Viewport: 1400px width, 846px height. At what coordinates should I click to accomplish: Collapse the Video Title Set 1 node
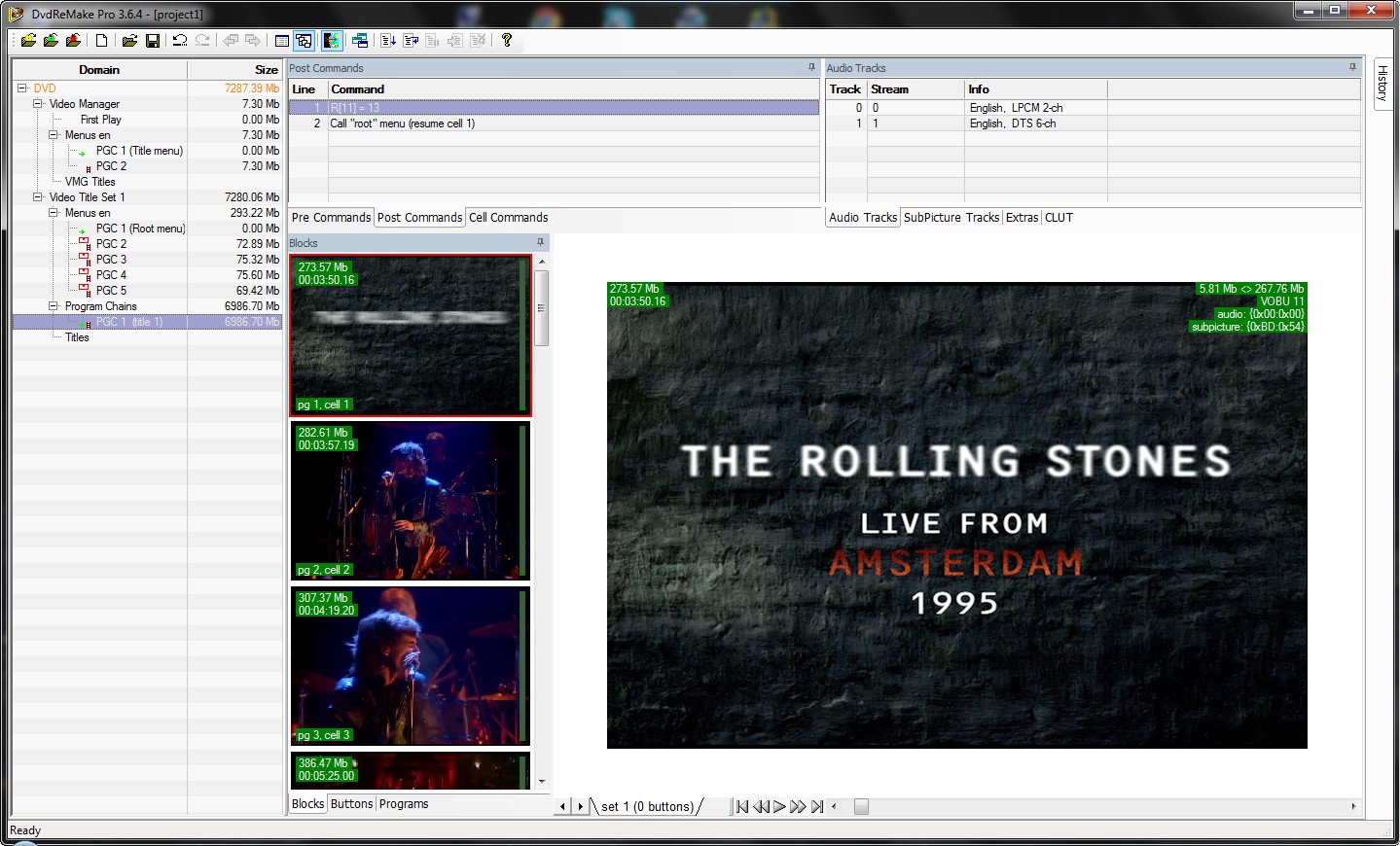37,197
